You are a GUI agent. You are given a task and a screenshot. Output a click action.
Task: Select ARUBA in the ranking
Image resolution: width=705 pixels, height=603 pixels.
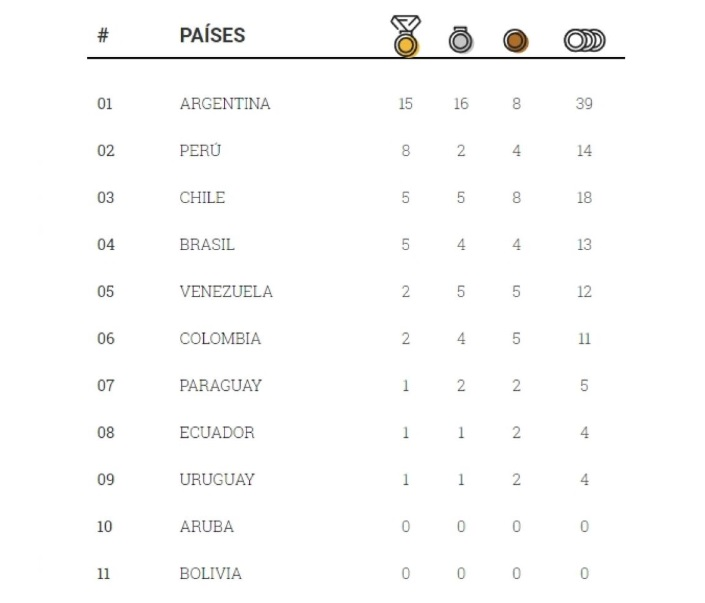[x=206, y=526]
